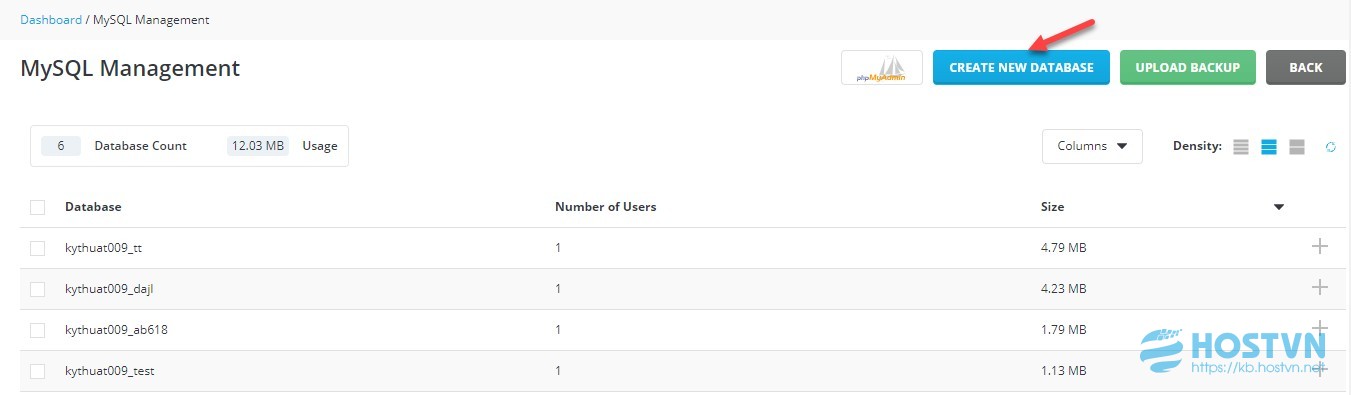
Task: Select medium density icon
Action: (1269, 147)
